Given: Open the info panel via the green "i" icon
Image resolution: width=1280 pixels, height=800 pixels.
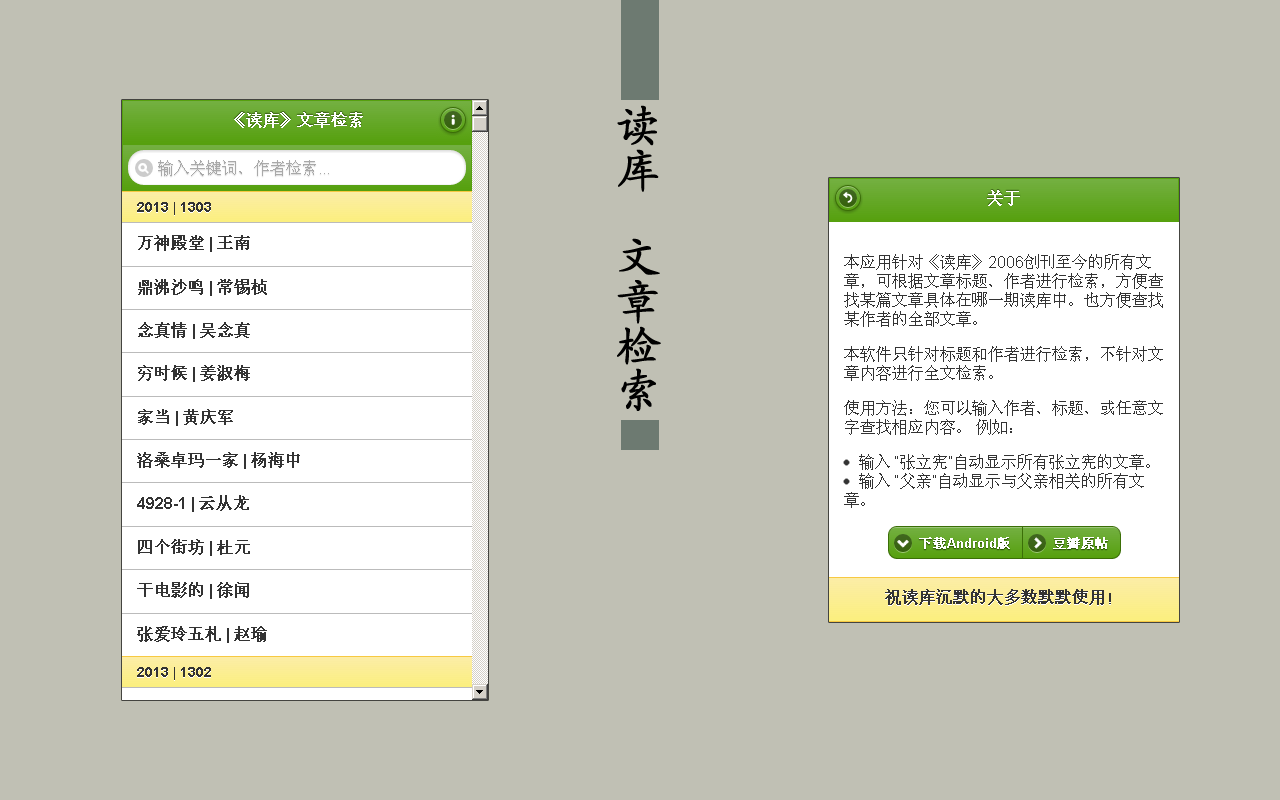Looking at the screenshot, I should (452, 120).
